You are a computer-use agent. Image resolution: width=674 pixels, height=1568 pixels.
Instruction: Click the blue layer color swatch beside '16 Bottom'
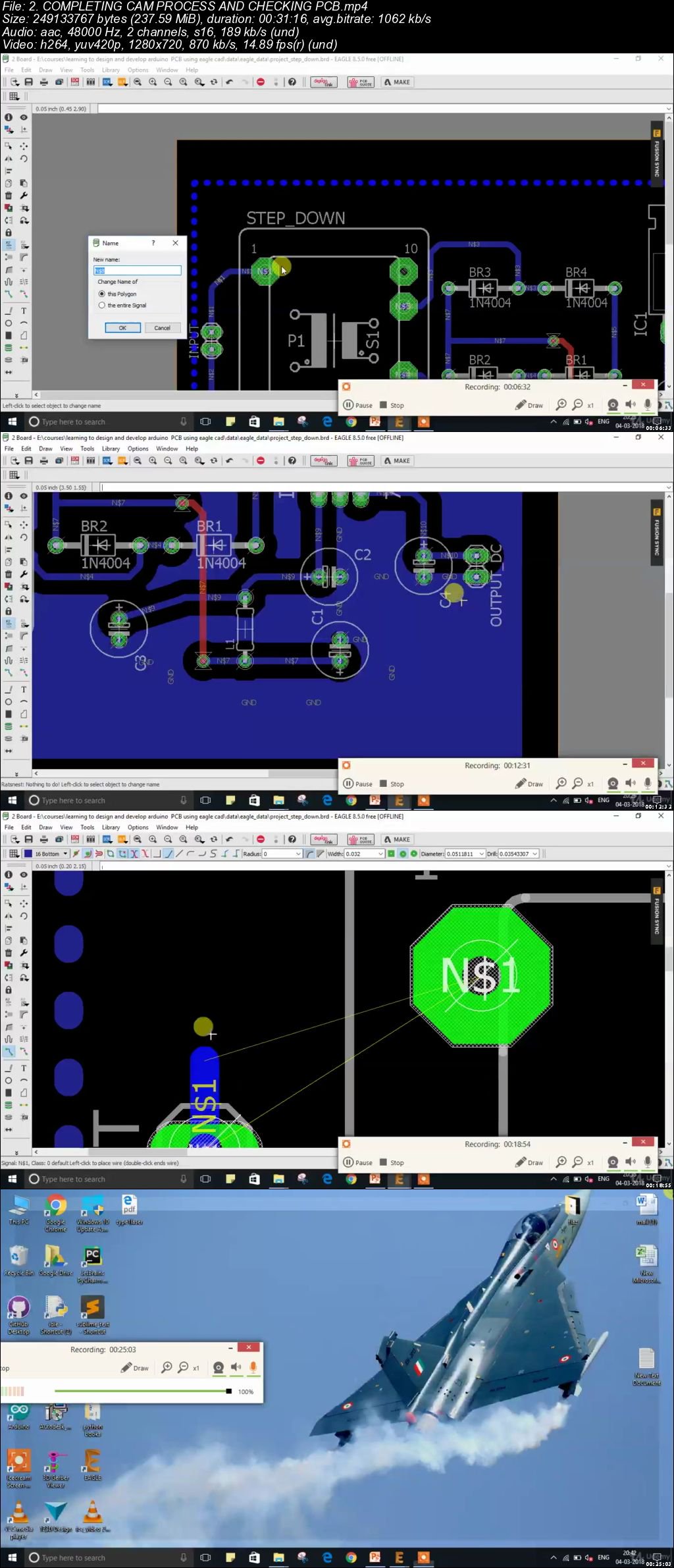(28, 853)
